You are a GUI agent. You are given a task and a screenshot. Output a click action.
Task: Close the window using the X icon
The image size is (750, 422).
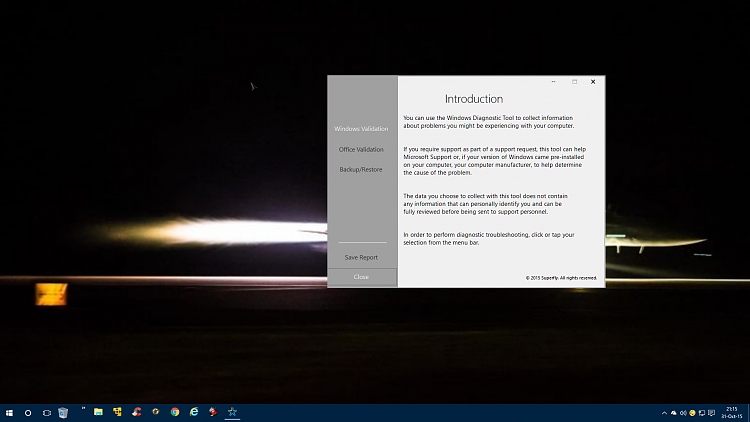pos(593,82)
